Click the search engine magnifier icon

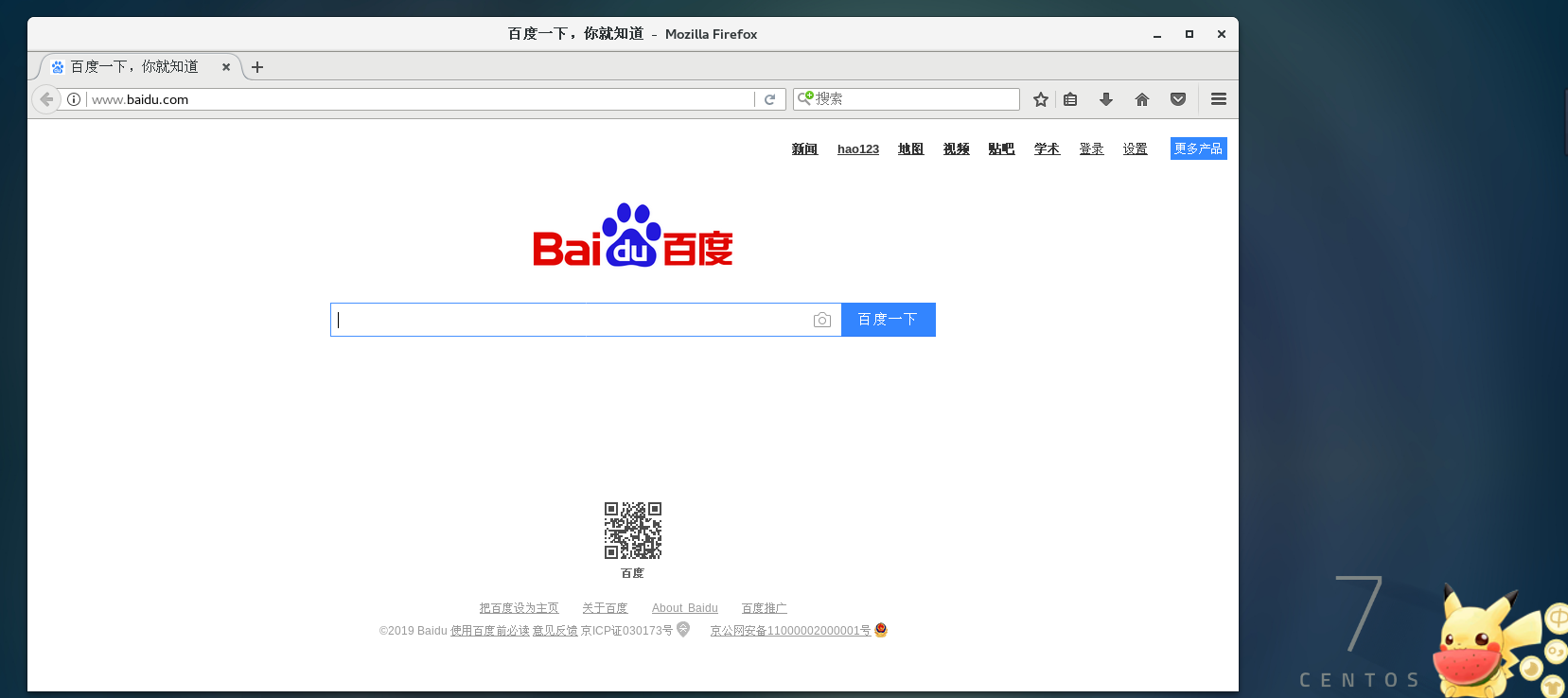coord(805,97)
